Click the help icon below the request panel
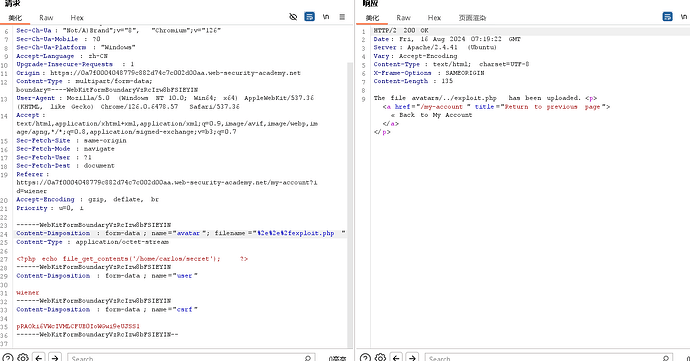690x361 pixels. 8,357
